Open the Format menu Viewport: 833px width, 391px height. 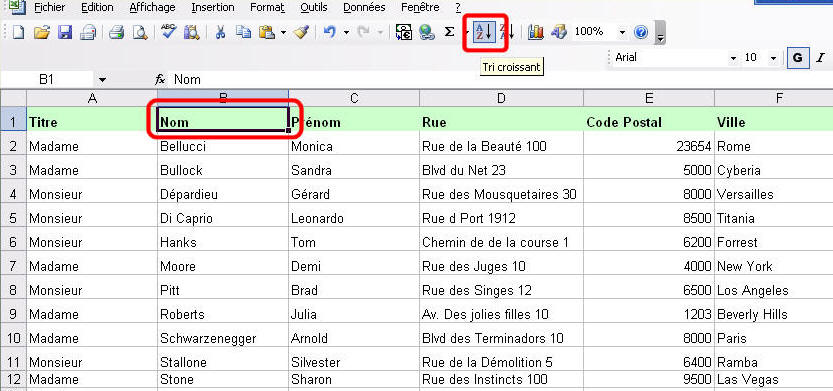click(267, 7)
